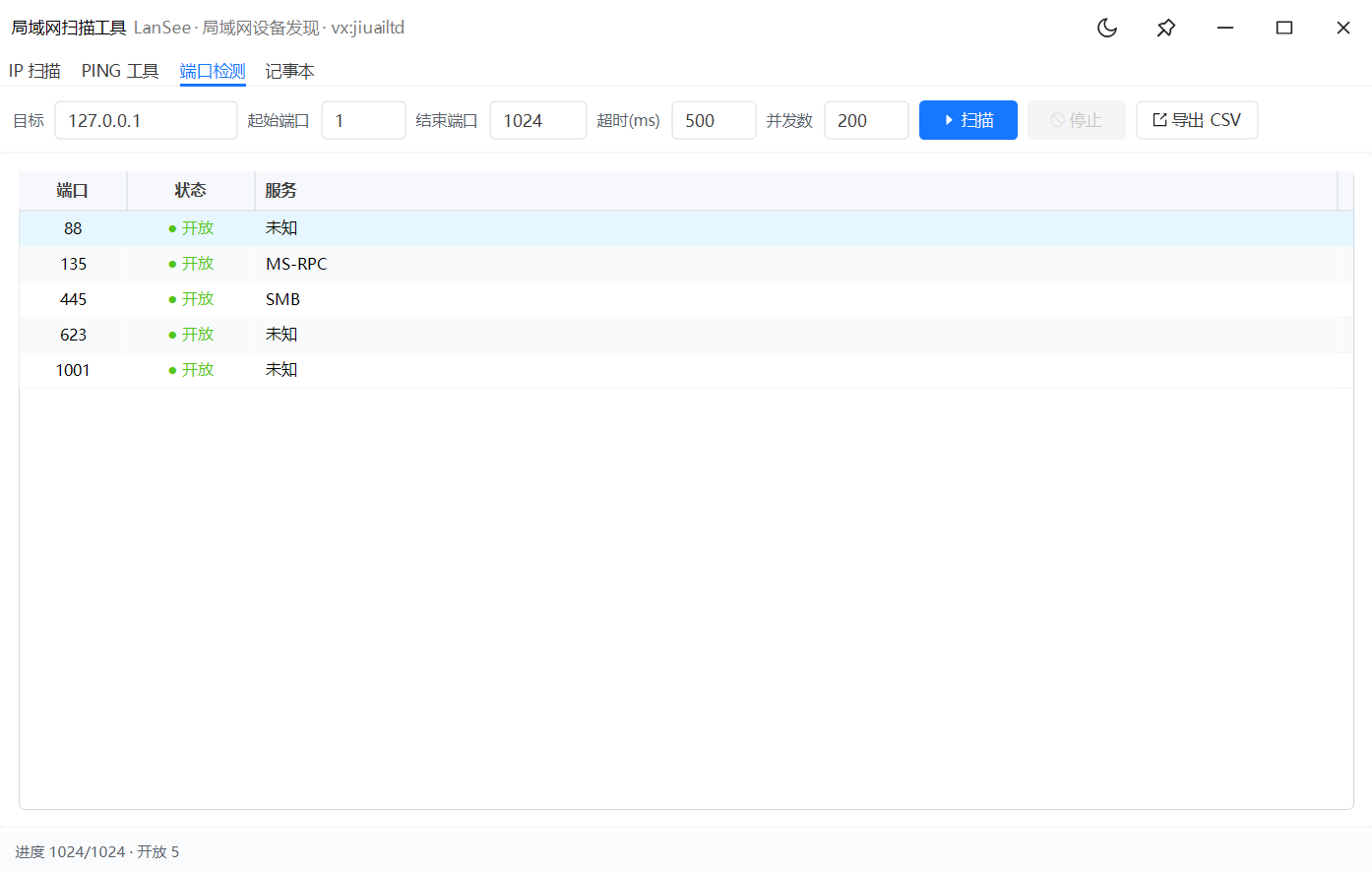This screenshot has height=871, width=1372.
Task: Toggle dark mode with the moon icon
Action: 1107,28
